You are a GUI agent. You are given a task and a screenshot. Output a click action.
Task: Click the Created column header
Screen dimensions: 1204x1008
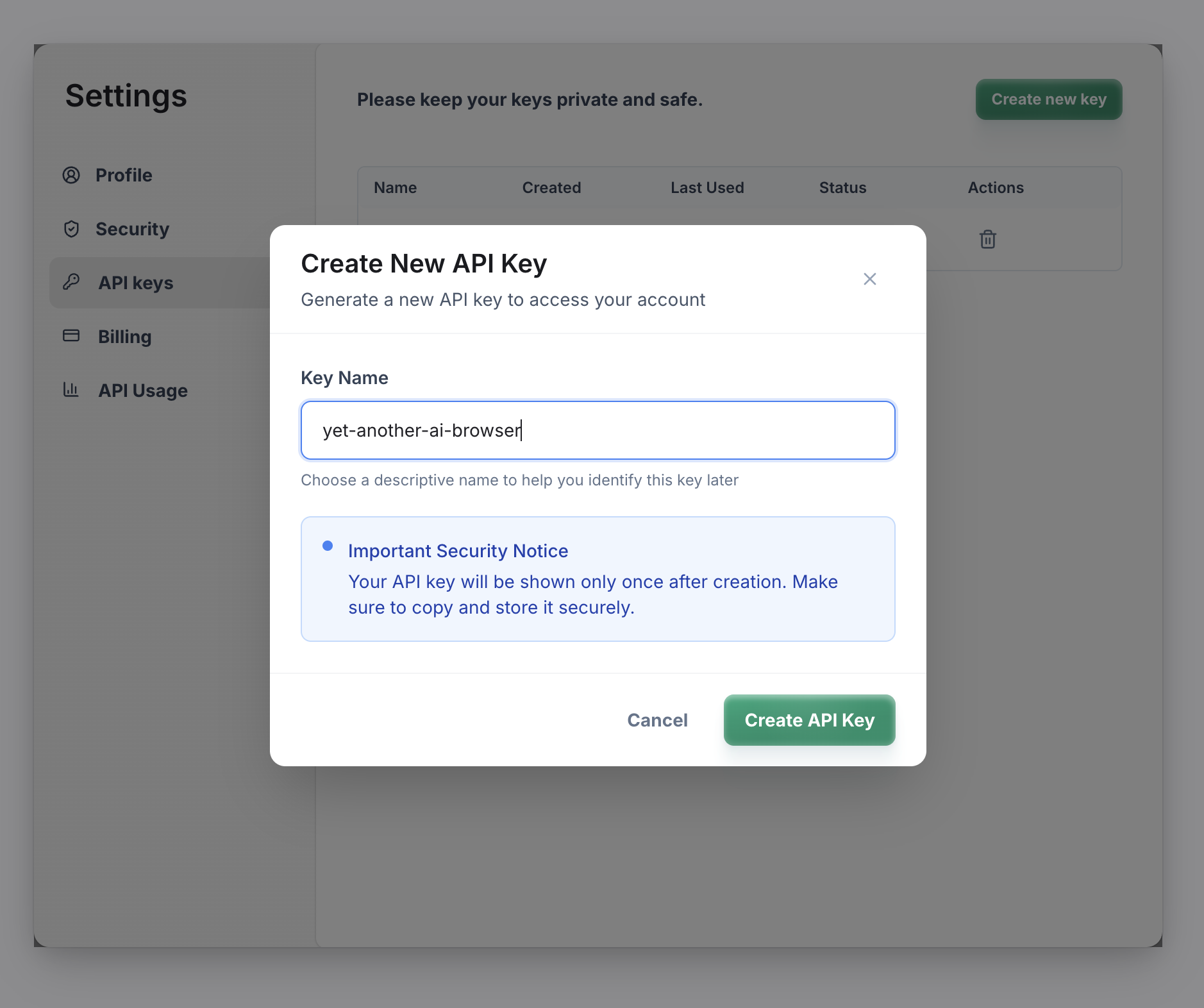click(551, 187)
